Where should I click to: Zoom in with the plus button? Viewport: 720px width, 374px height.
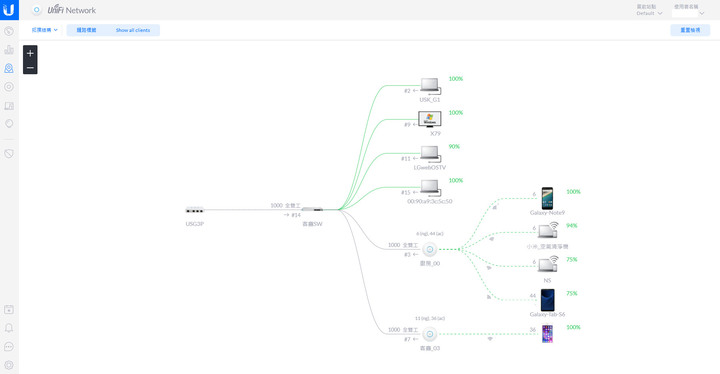30,53
